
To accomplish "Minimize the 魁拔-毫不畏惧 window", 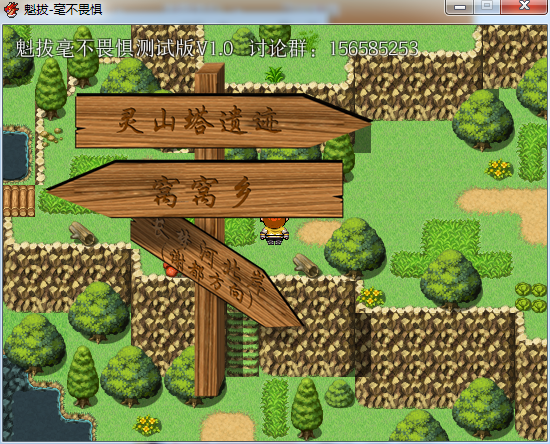I will tap(460, 7).
